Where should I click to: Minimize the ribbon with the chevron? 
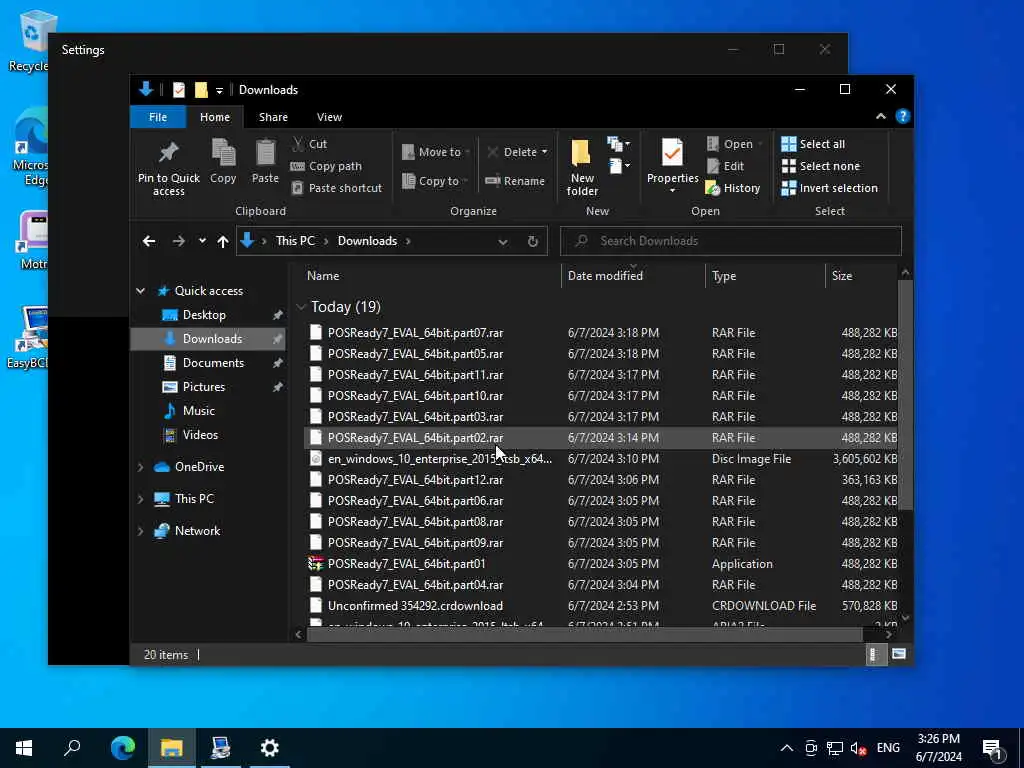(880, 116)
